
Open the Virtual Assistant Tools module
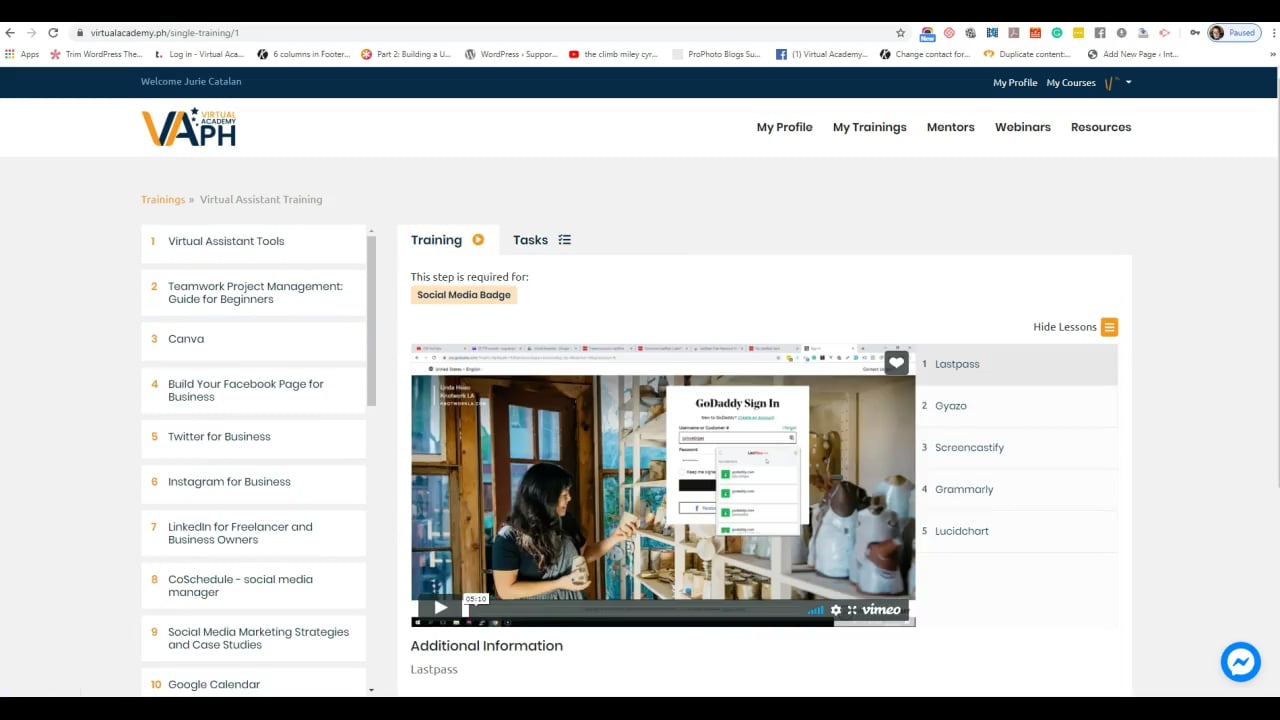pos(253,242)
